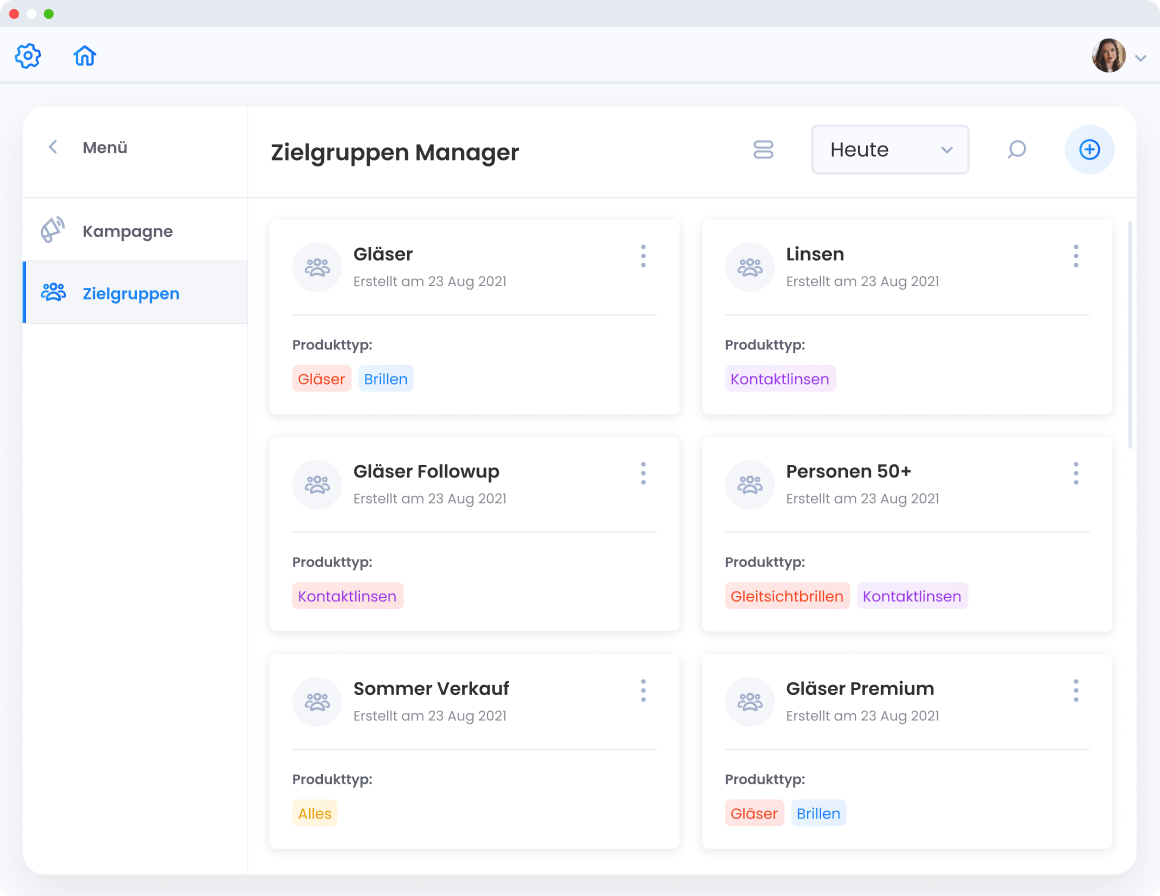The width and height of the screenshot is (1160, 896).
Task: Select Zielgruppen in the sidebar
Action: (130, 293)
